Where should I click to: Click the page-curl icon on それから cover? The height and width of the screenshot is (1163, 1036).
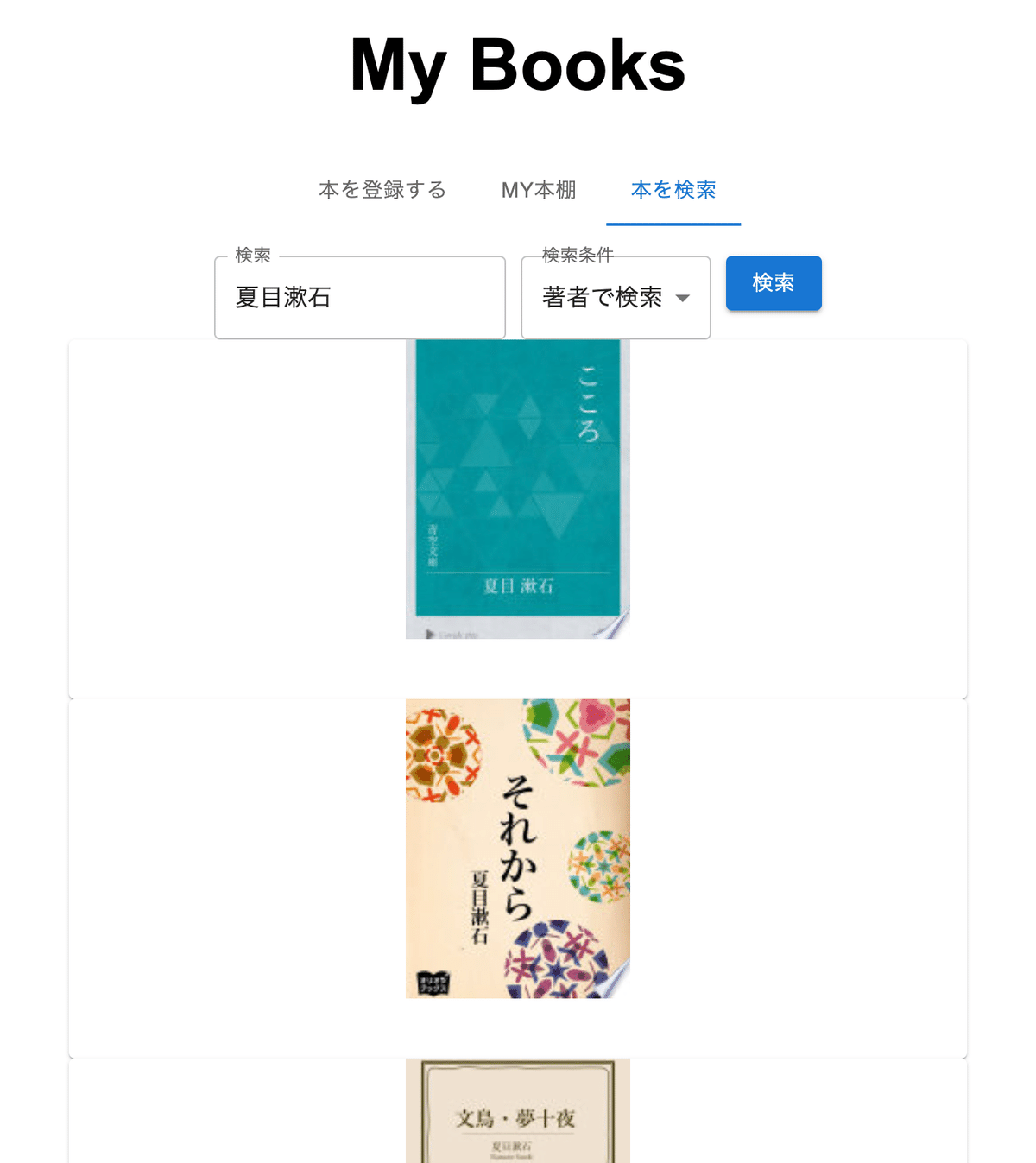613,982
